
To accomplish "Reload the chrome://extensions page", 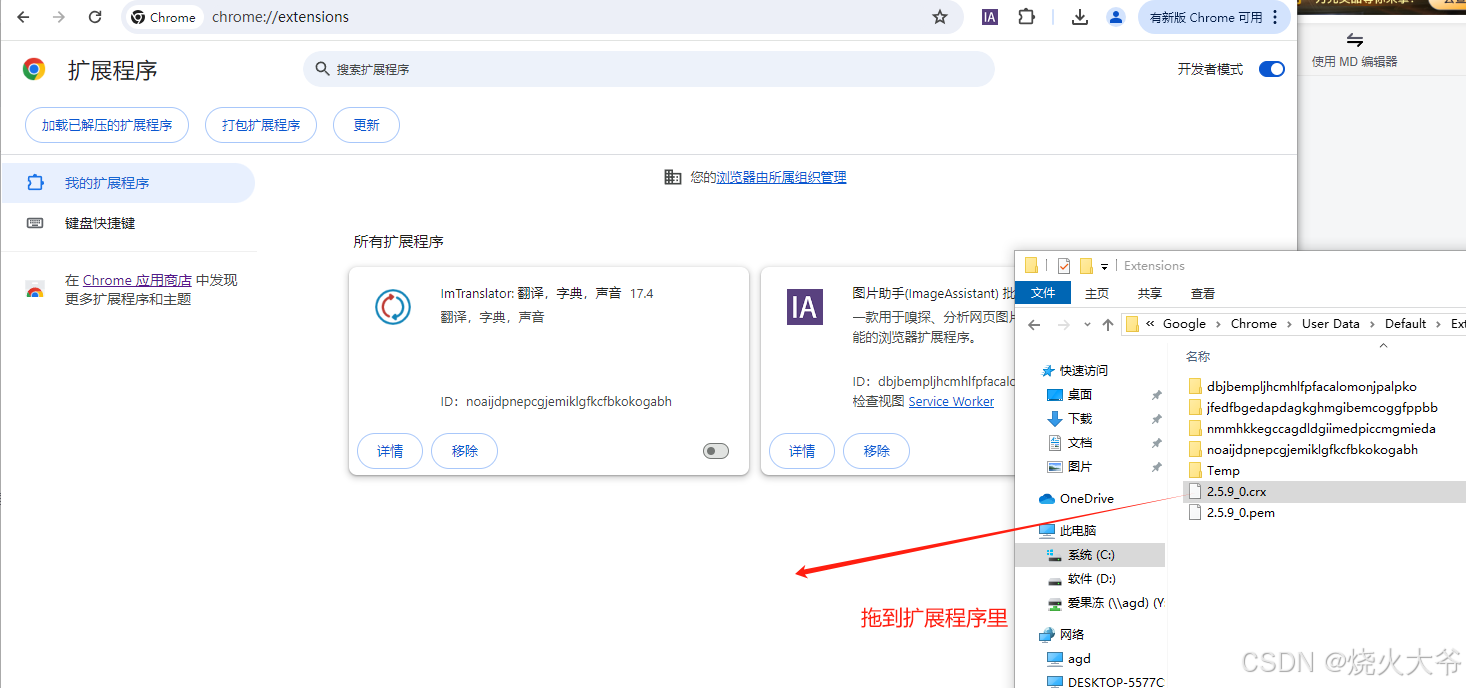I will point(95,17).
